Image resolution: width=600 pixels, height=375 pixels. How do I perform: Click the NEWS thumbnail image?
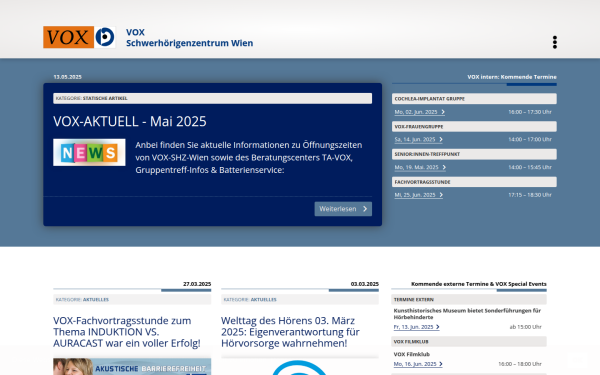89,152
